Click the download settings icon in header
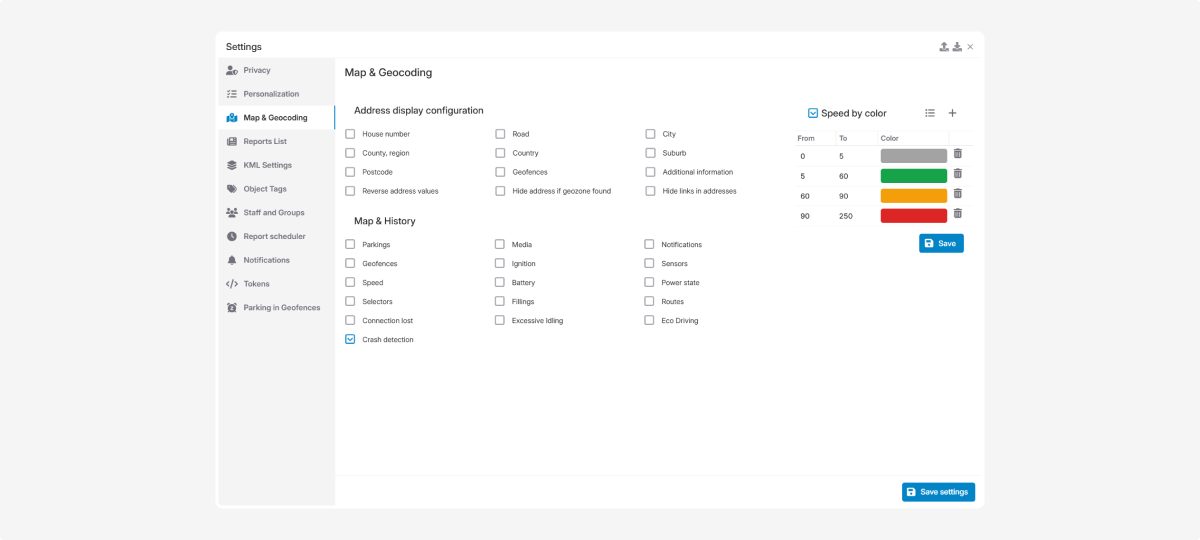This screenshot has width=1200, height=540. pyautogui.click(x=957, y=47)
